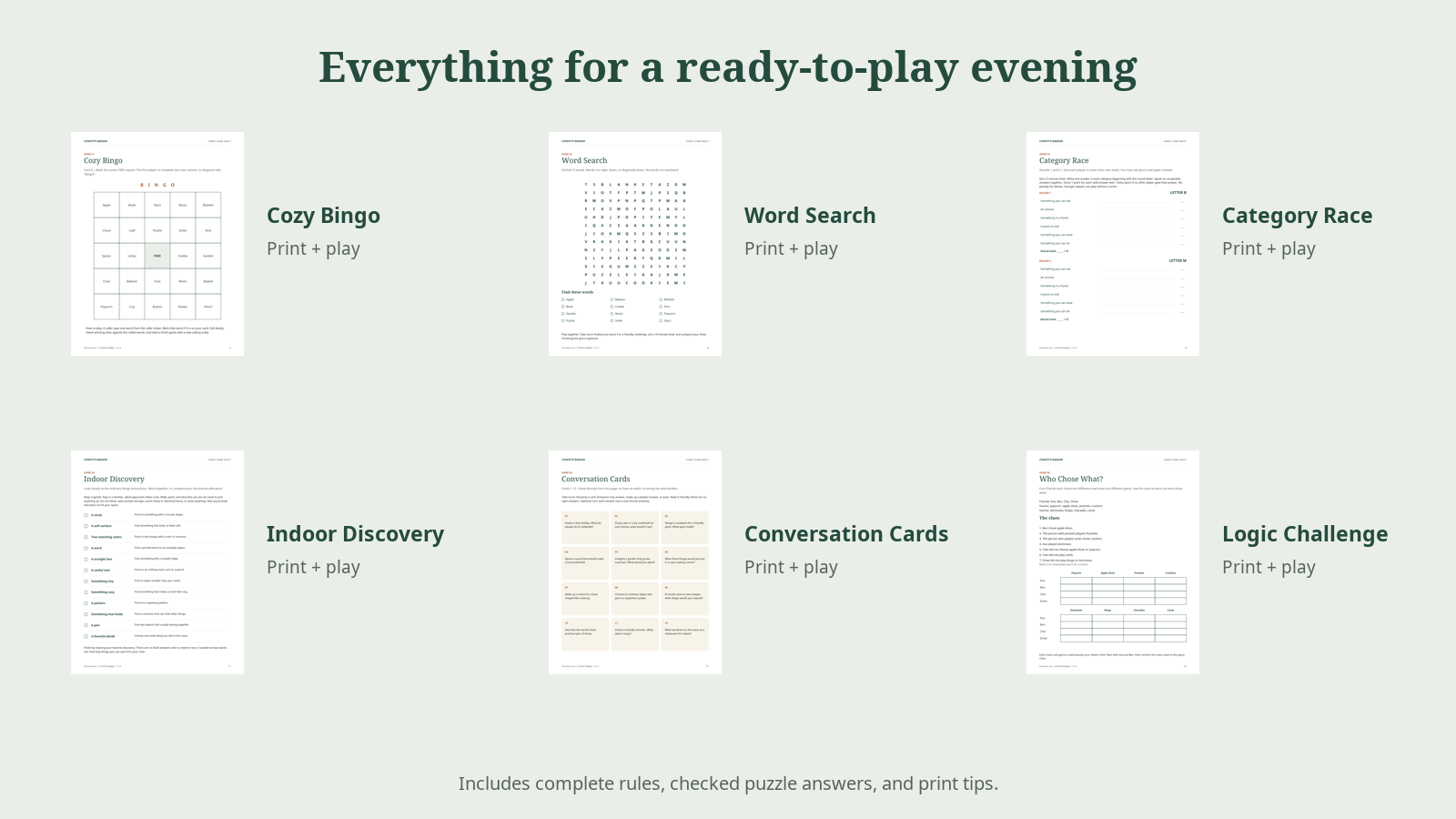This screenshot has height=819, width=1456.
Task: Open the Word Search page thumbnail
Action: [x=635, y=244]
